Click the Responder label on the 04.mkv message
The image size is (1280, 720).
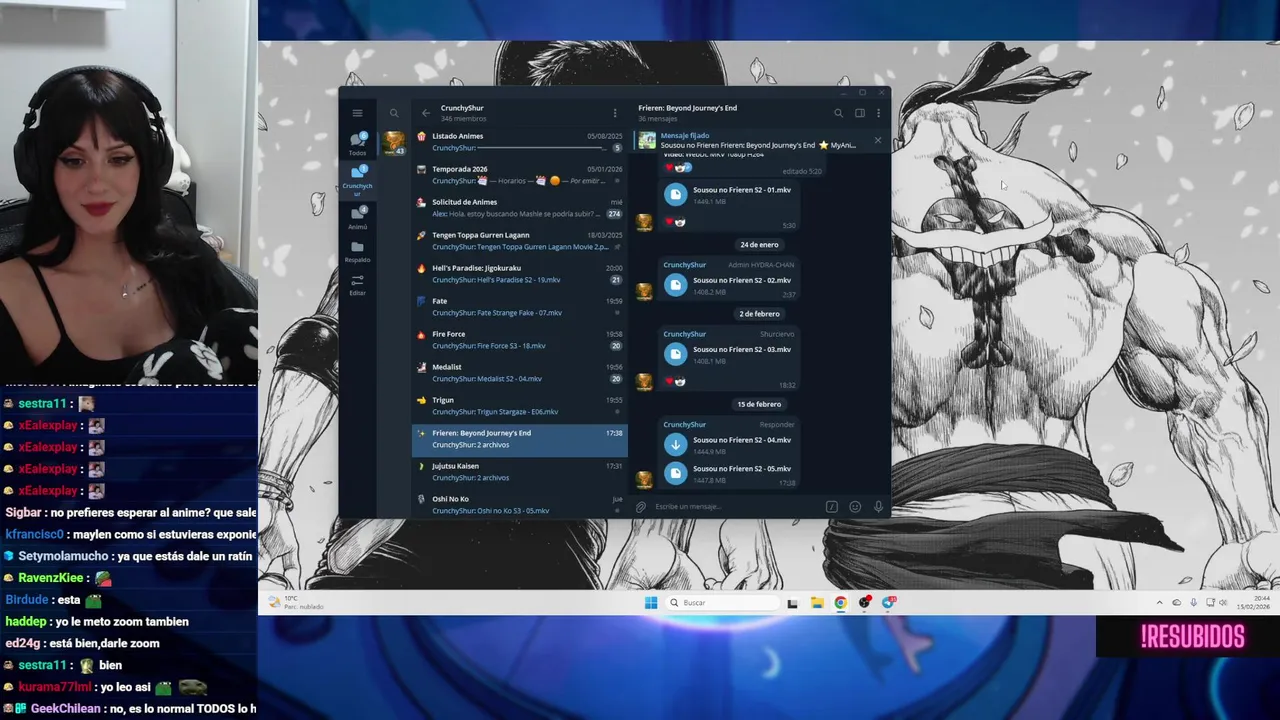click(x=777, y=425)
